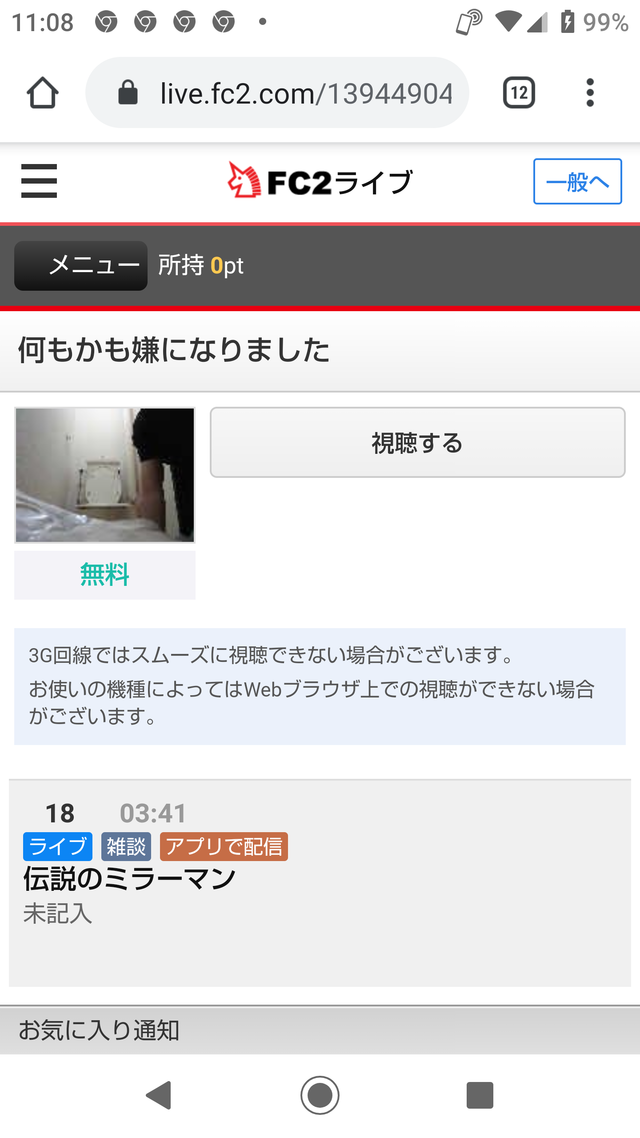Tap the Android back navigation button
Screen dimensions: 640x1138
tap(158, 1094)
